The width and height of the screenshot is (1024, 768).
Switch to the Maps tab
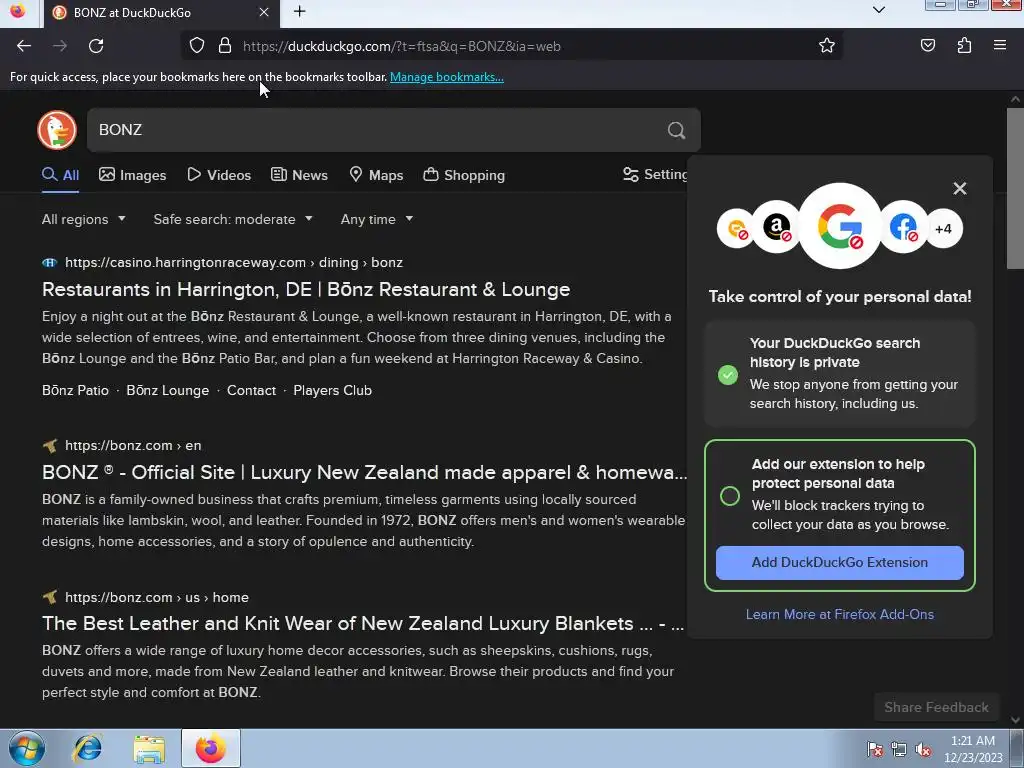pyautogui.click(x=376, y=175)
